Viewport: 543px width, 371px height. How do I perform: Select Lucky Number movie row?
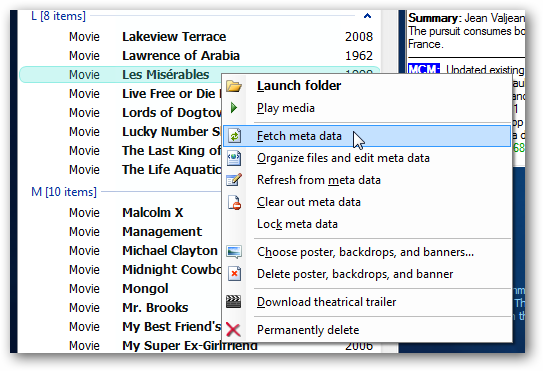click(121, 132)
